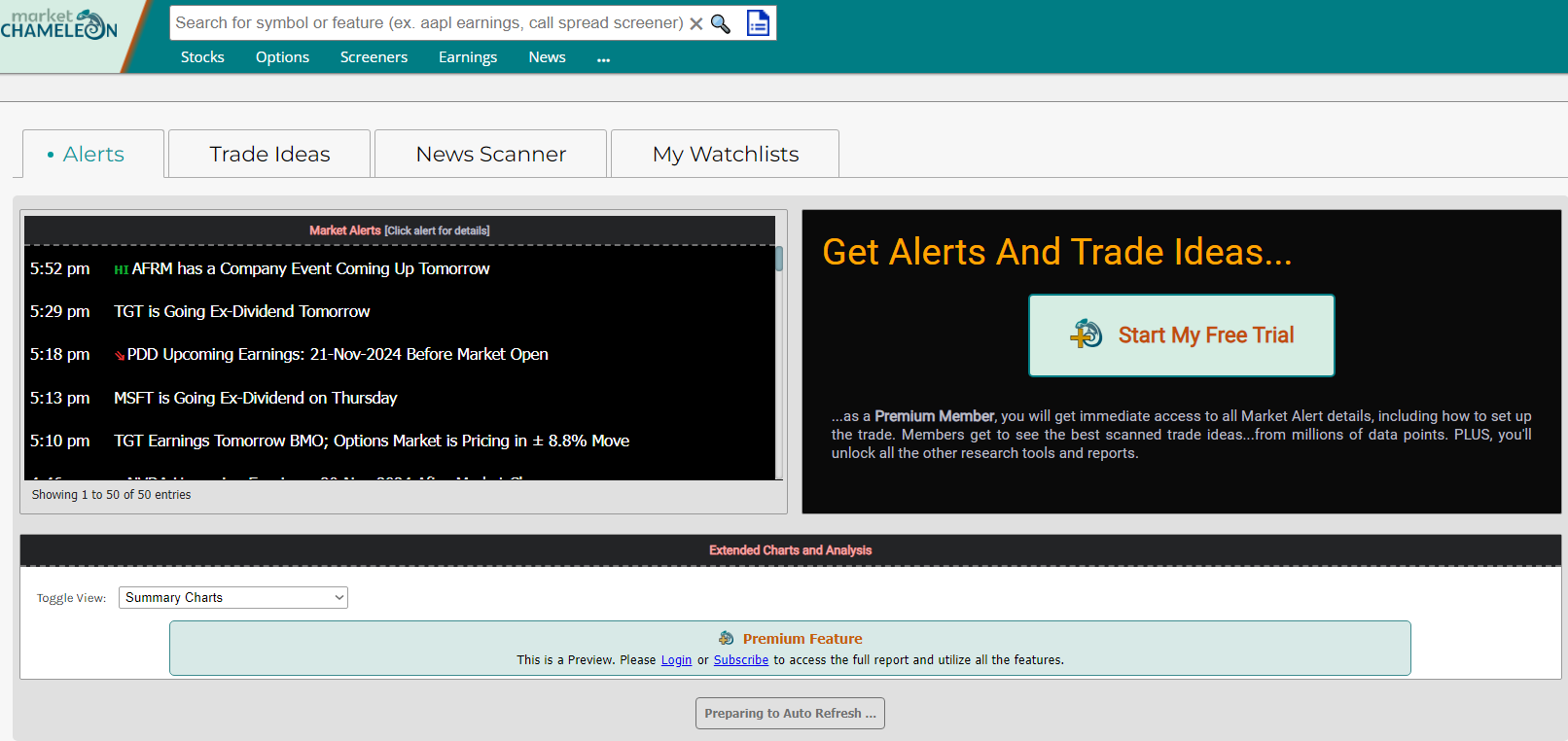Open AFRM company event alert
The image size is (1568, 741).
tap(310, 268)
